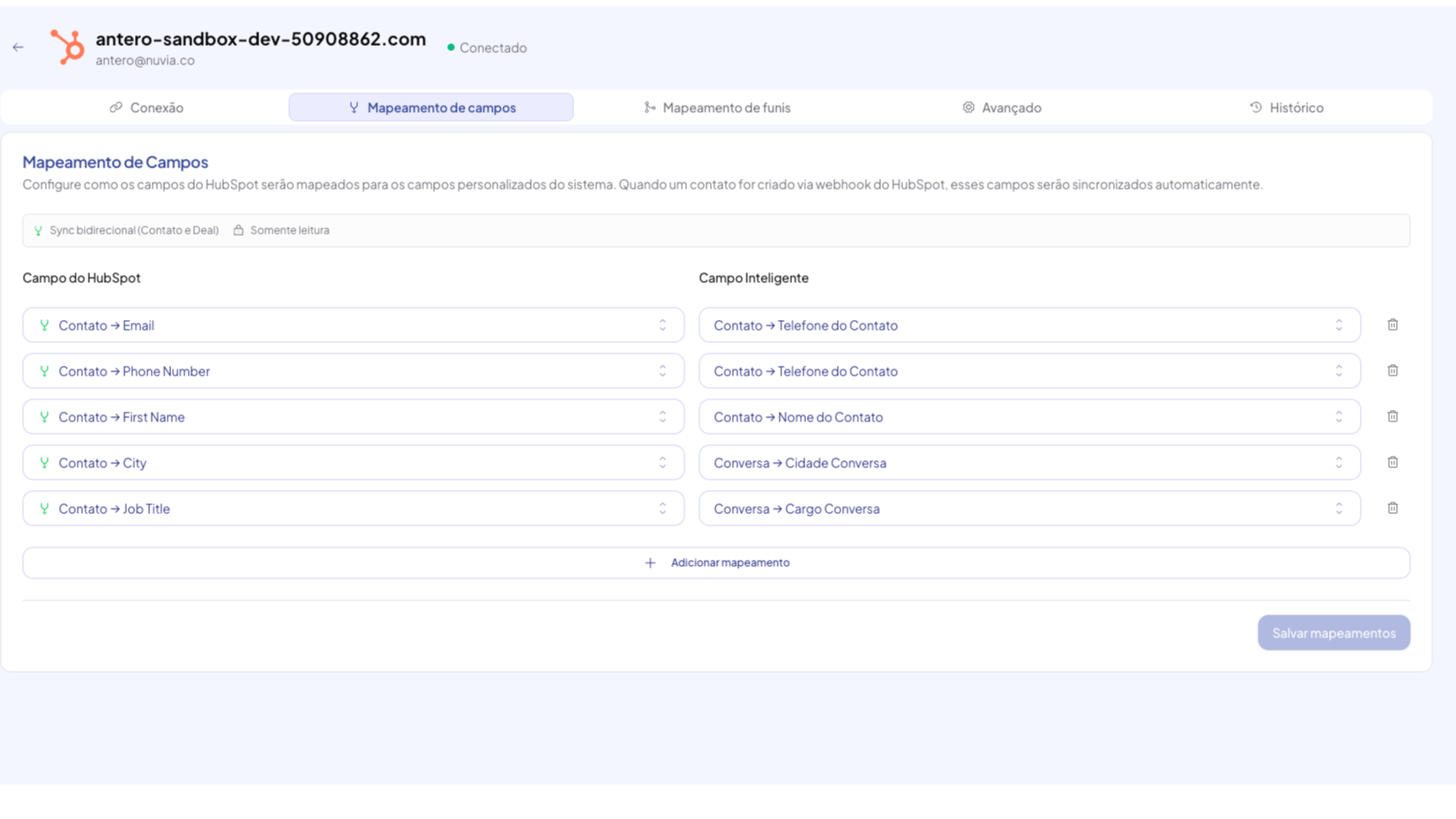Click the sync icon beside Job Title
Viewport: 1456px width, 819px height.
[x=44, y=509]
